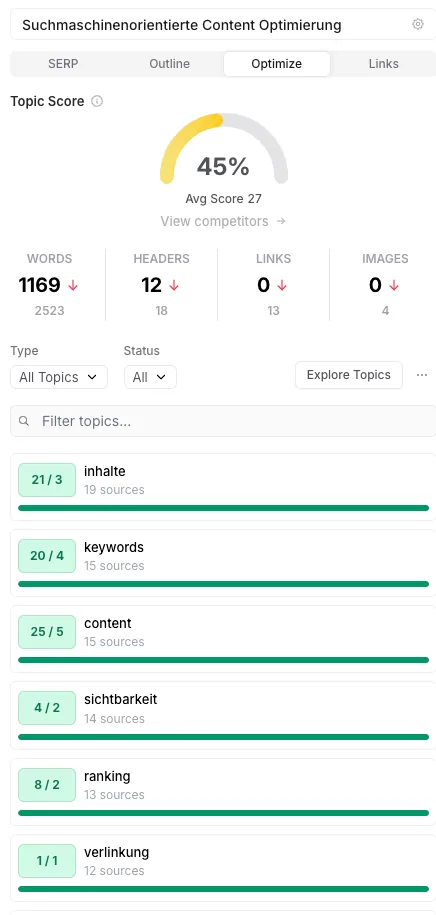Click the red down arrow next to Words count
This screenshot has height=915, width=436.
click(73, 285)
